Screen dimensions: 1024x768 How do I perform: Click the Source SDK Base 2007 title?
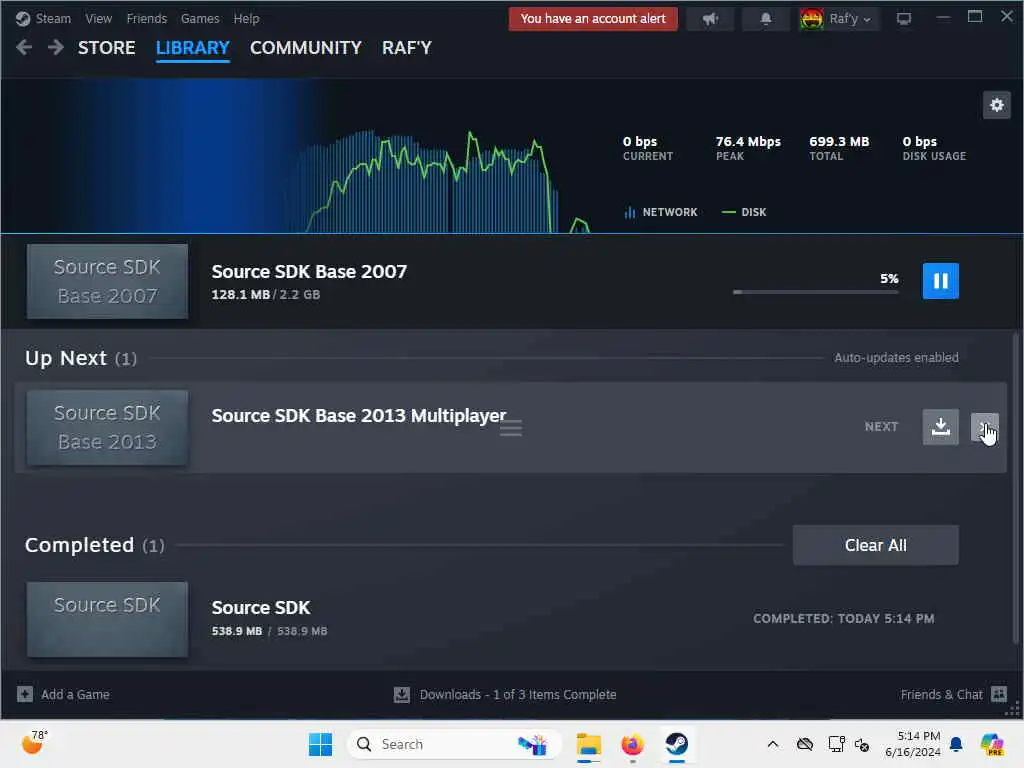[309, 271]
